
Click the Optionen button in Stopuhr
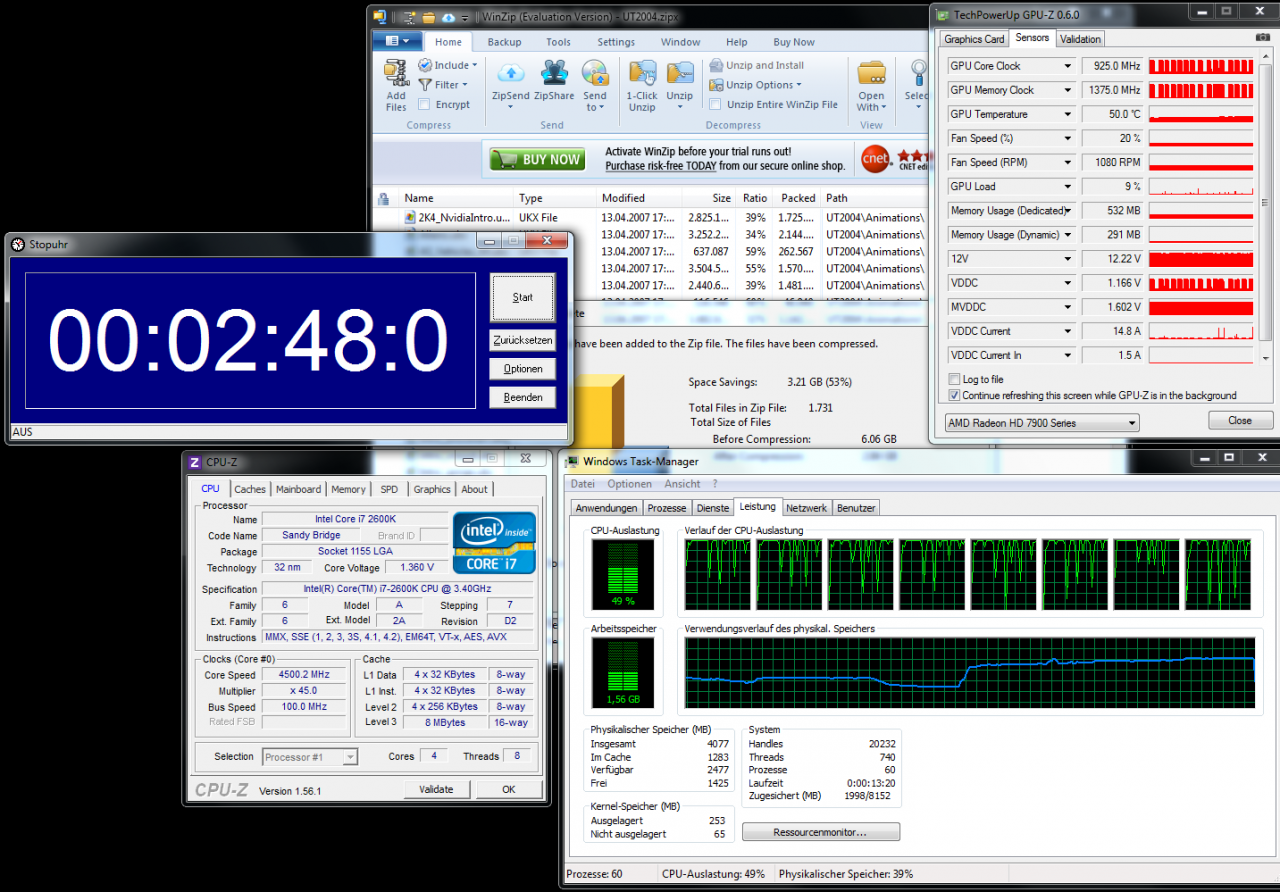pos(522,369)
